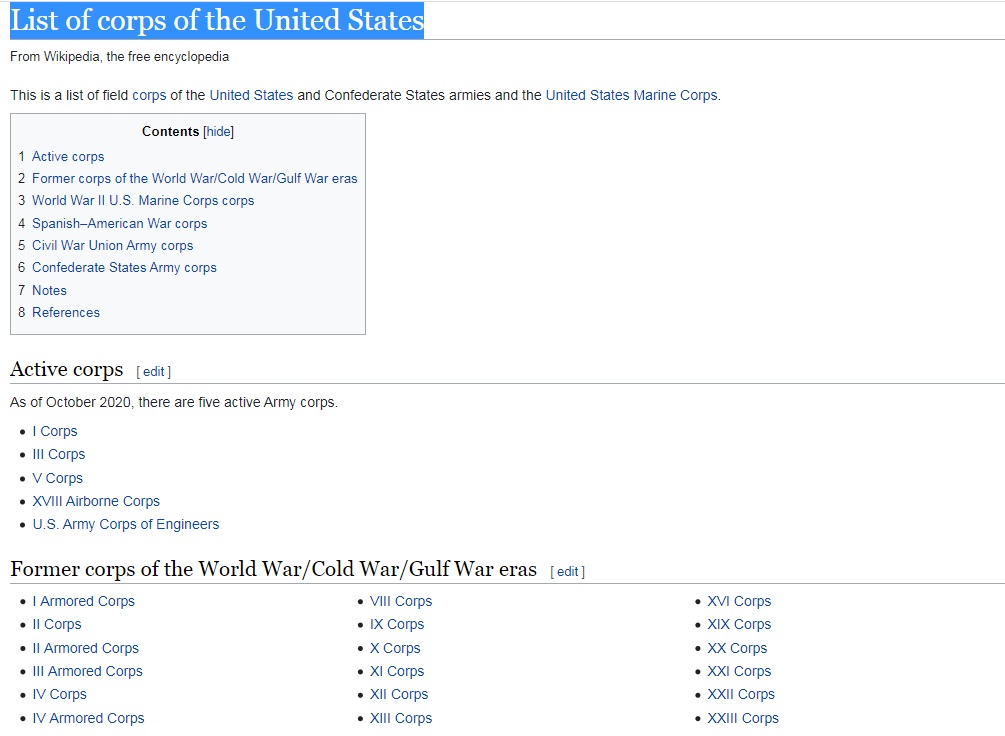Viewport: 1005px width, 736px height.
Task: Jump to the Notes section
Action: click(49, 290)
